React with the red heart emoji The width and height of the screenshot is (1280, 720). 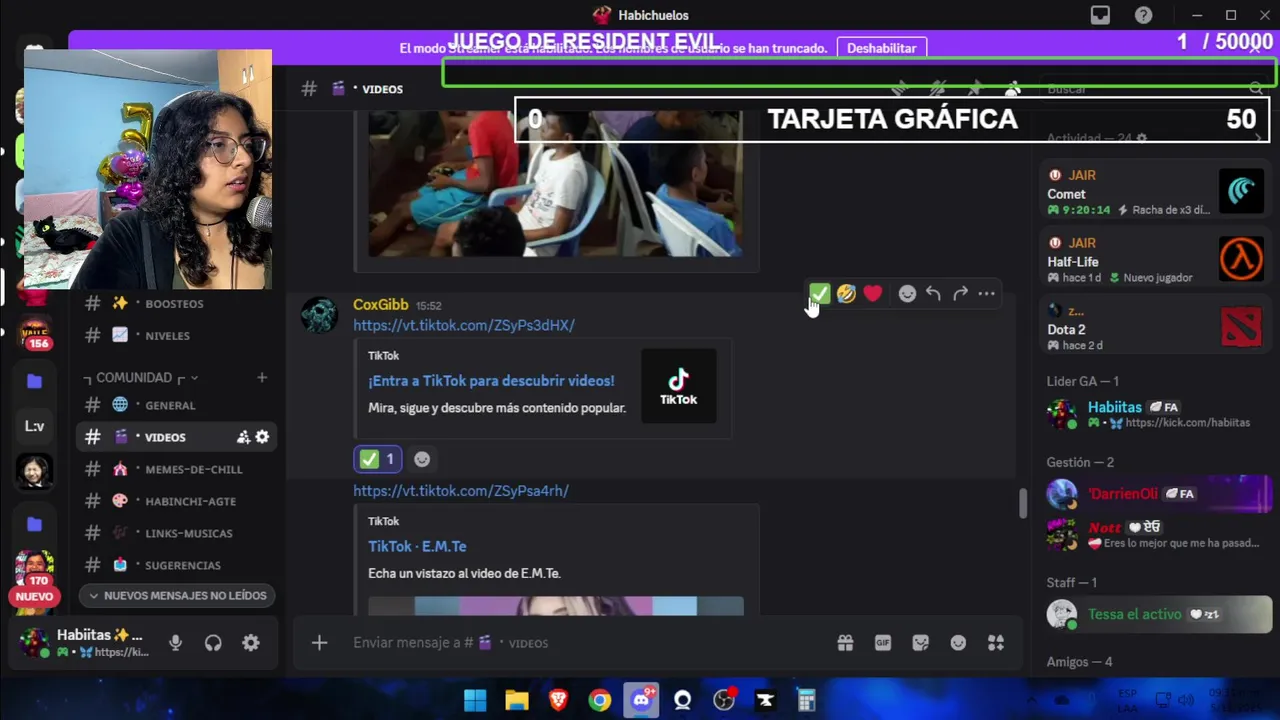(x=873, y=293)
